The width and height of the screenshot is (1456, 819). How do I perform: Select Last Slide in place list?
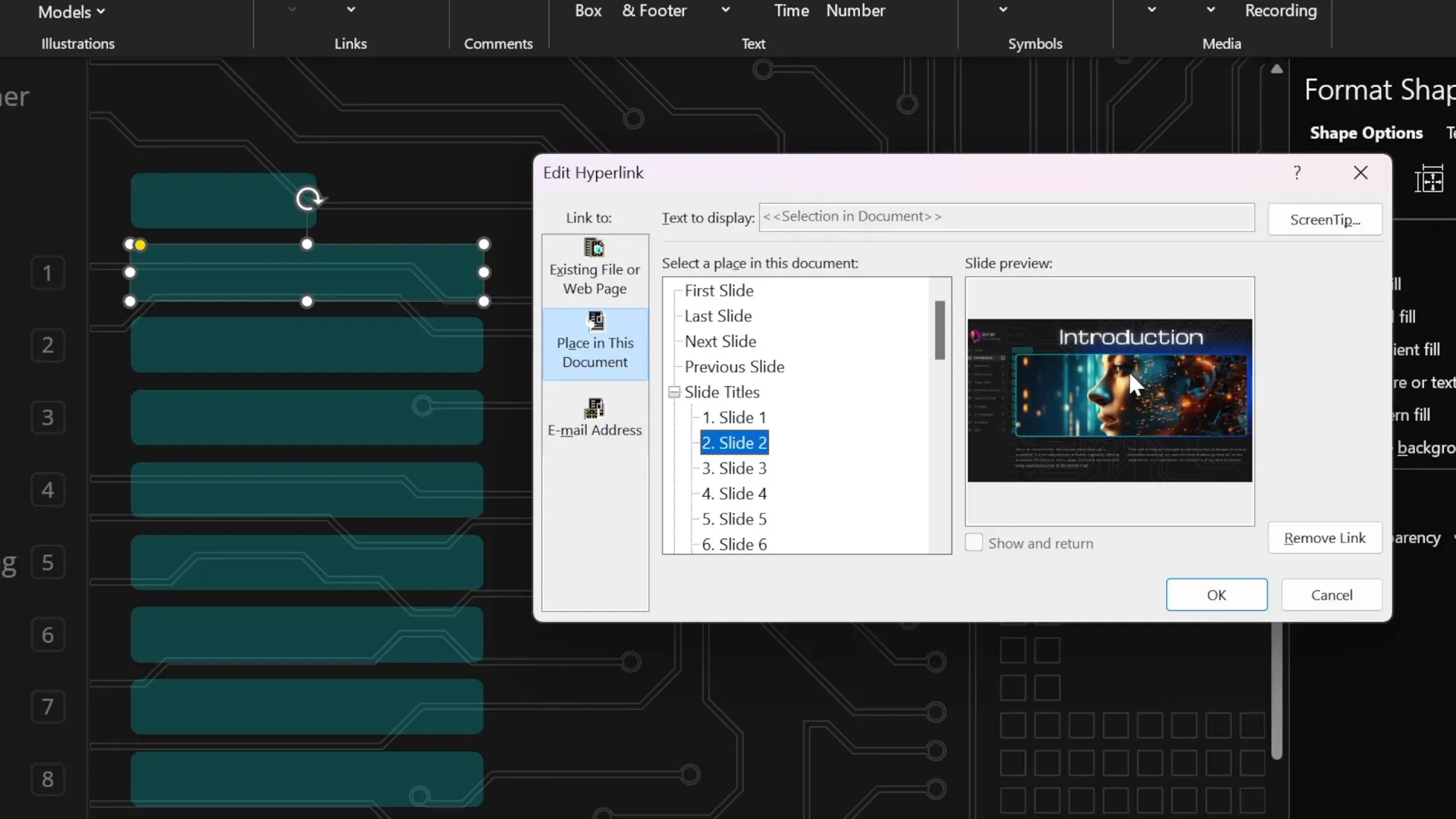tap(718, 315)
